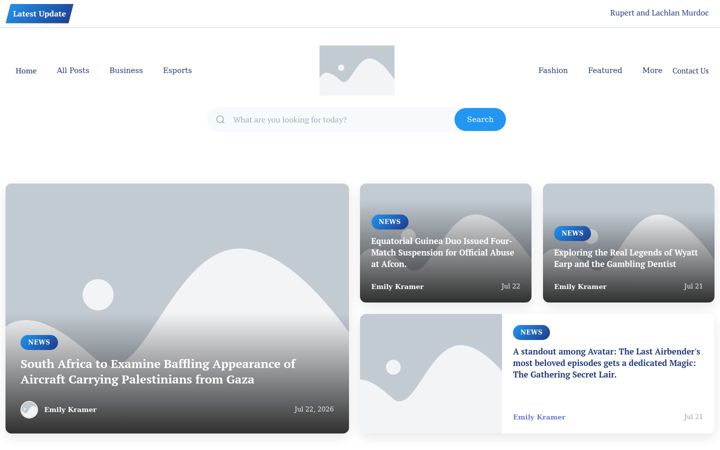Click the NEWS tag on the Wyatt Earp card
The width and height of the screenshot is (720, 450).
[572, 233]
